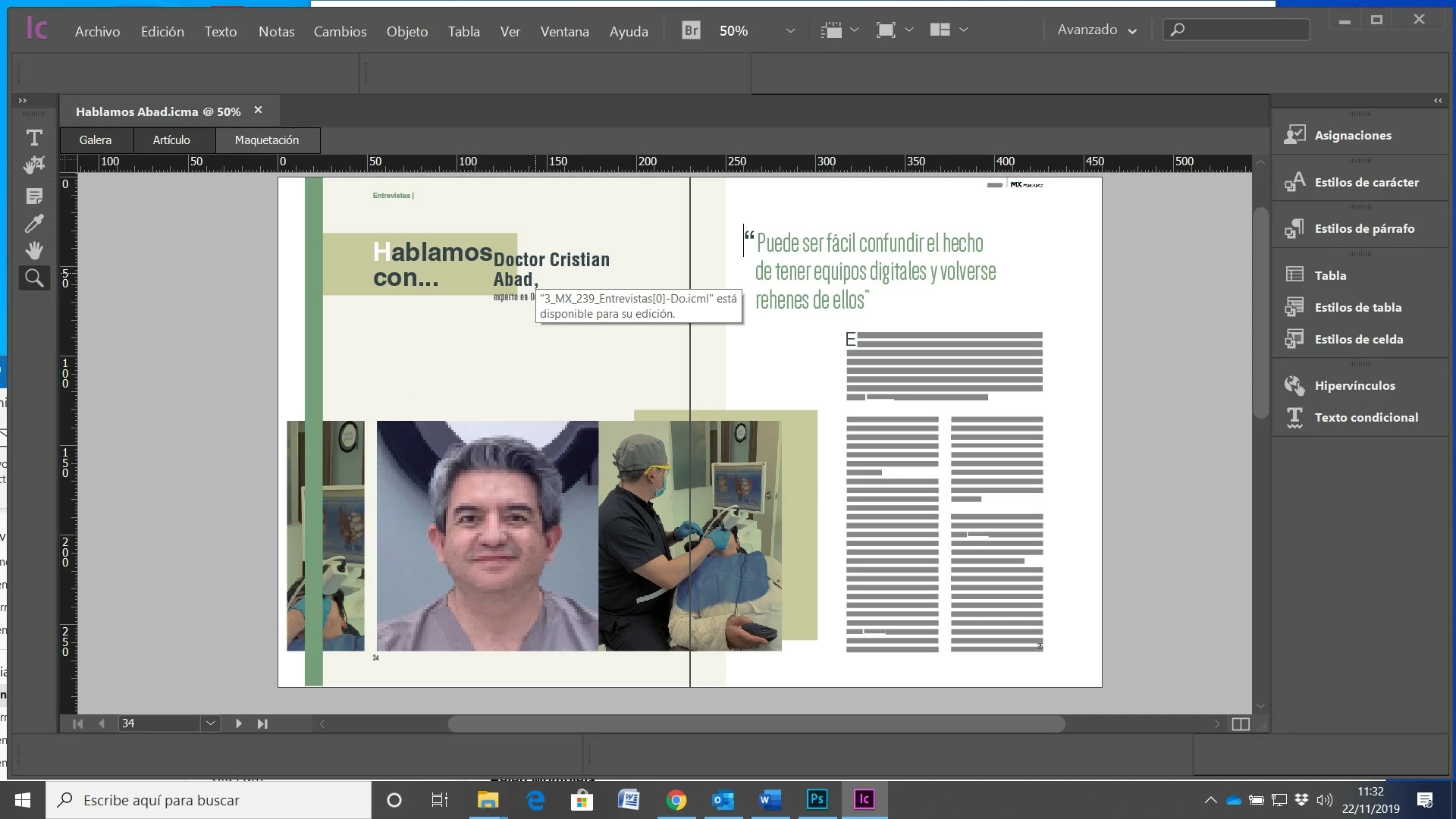Go to the next page button
The height and width of the screenshot is (819, 1456).
click(x=238, y=723)
